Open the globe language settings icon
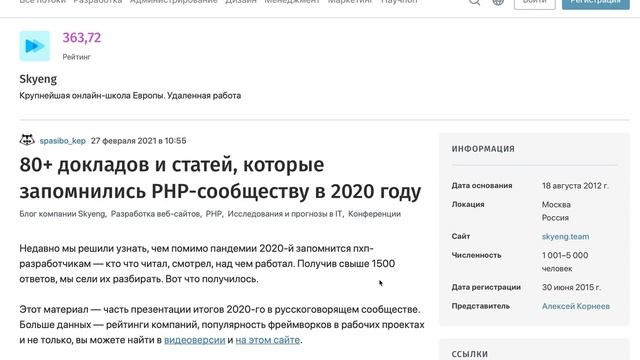 click(x=498, y=2)
